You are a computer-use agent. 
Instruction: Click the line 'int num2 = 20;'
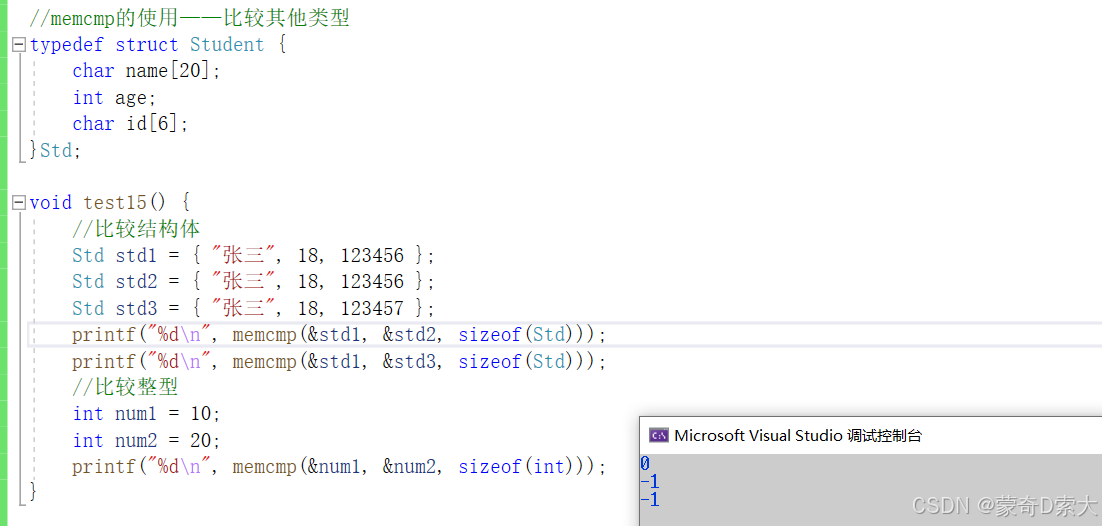click(x=147, y=440)
